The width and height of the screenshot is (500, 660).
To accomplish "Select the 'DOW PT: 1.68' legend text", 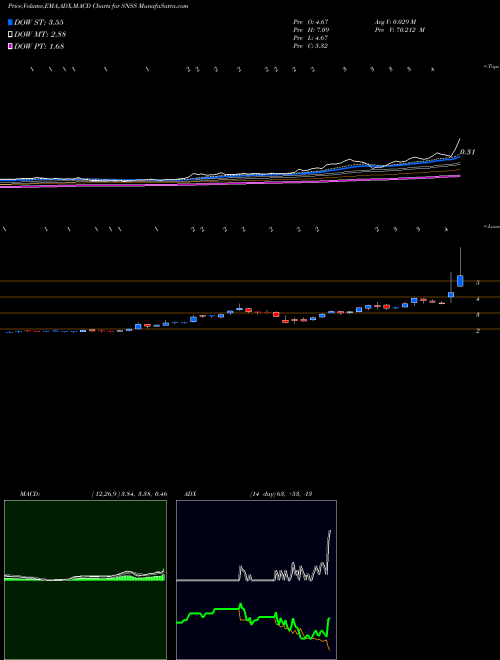I will click(39, 47).
